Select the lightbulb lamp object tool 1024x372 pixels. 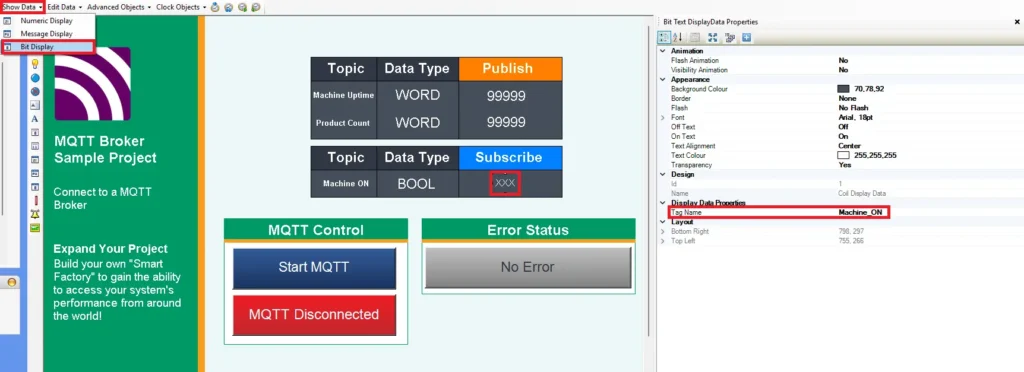point(35,63)
